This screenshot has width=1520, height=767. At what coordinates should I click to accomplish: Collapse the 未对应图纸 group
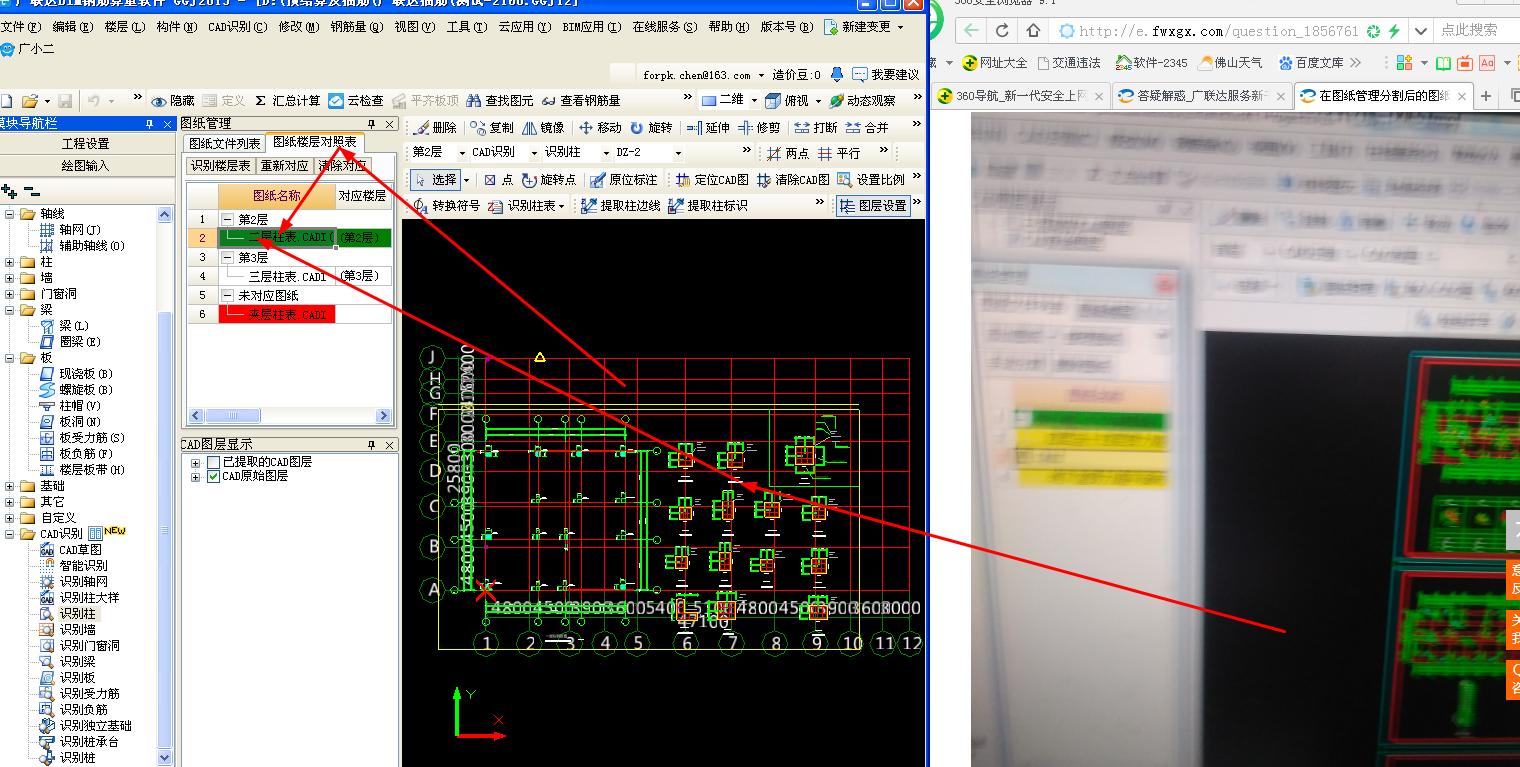pyautogui.click(x=228, y=295)
